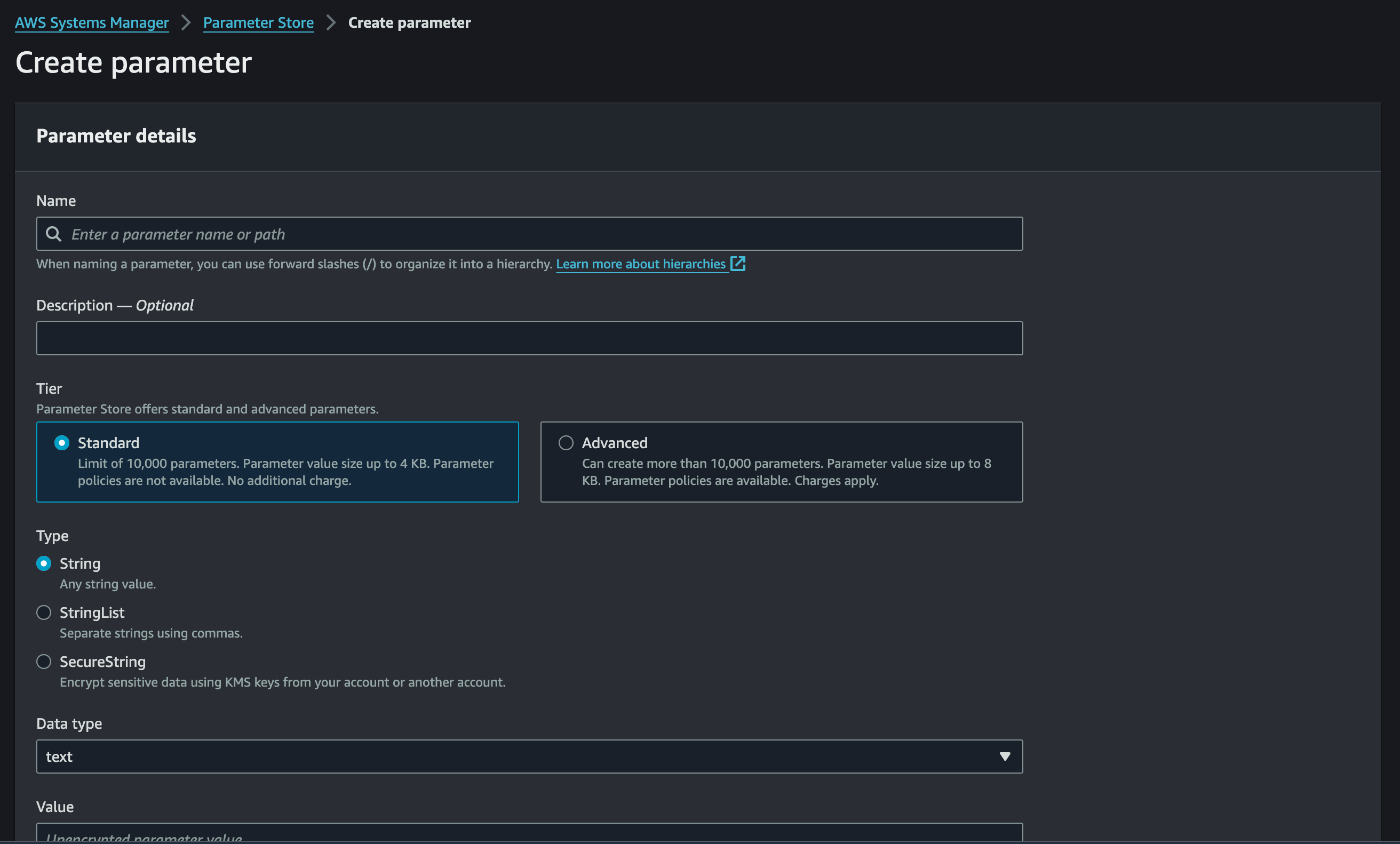The image size is (1400, 844).
Task: Select String as the parameter type
Action: (x=44, y=564)
